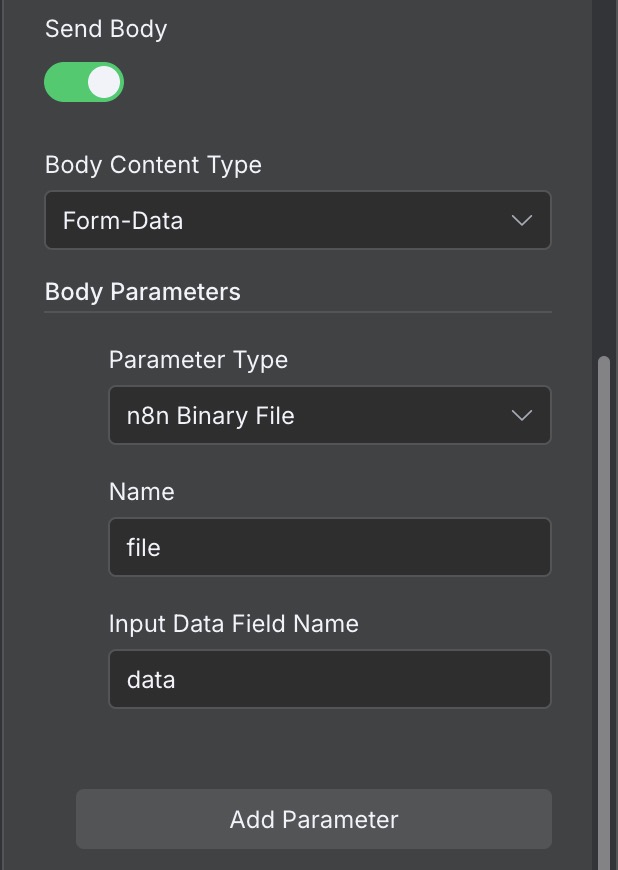Click the Send Body section label
Screen dimensions: 618x870
coord(106,29)
